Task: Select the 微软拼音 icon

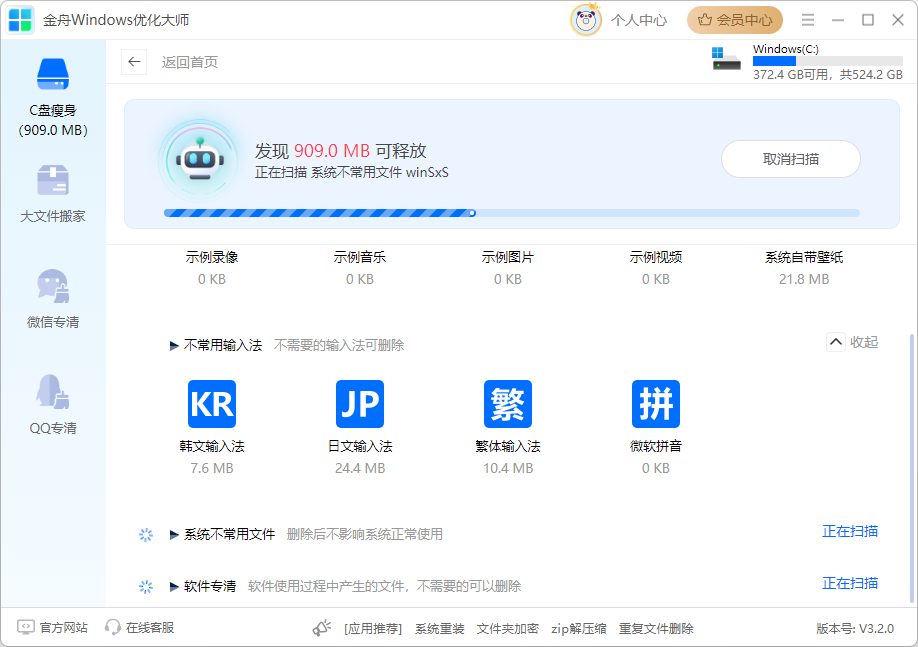Action: tap(655, 404)
